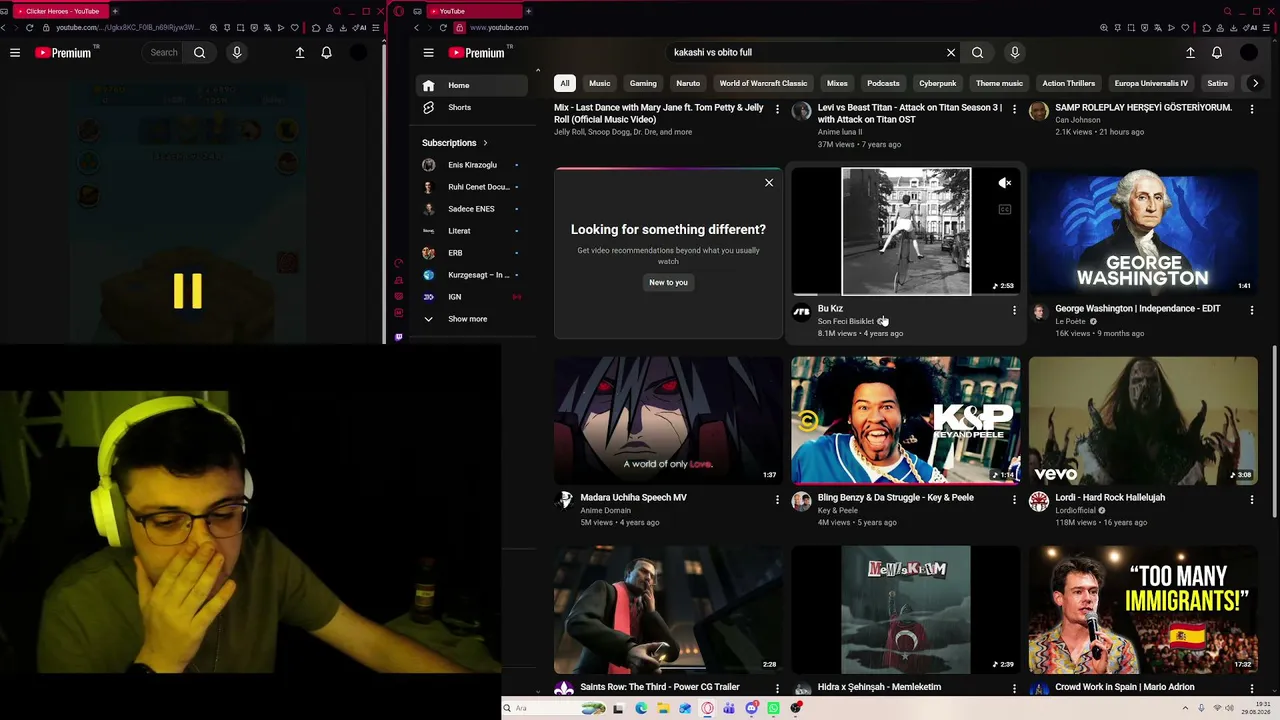Image resolution: width=1280 pixels, height=720 pixels.
Task: Open more options for the Last Dance with Mary Jane mix
Action: click(x=777, y=109)
